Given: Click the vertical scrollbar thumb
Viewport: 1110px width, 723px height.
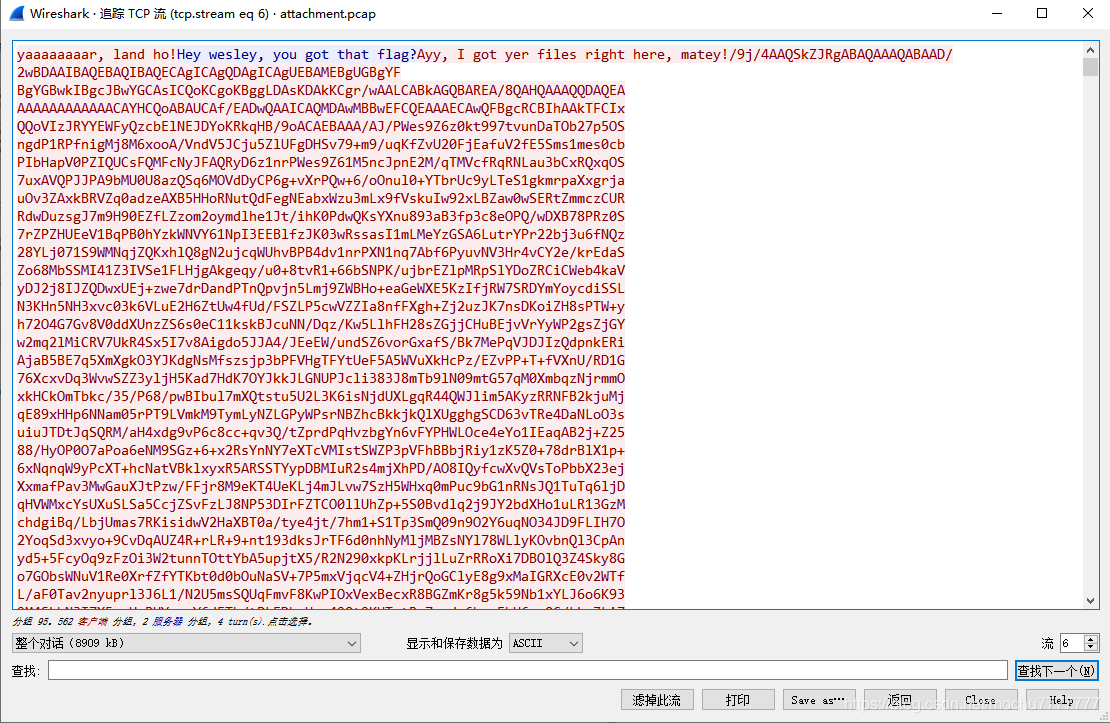Looking at the screenshot, I should (x=1090, y=67).
